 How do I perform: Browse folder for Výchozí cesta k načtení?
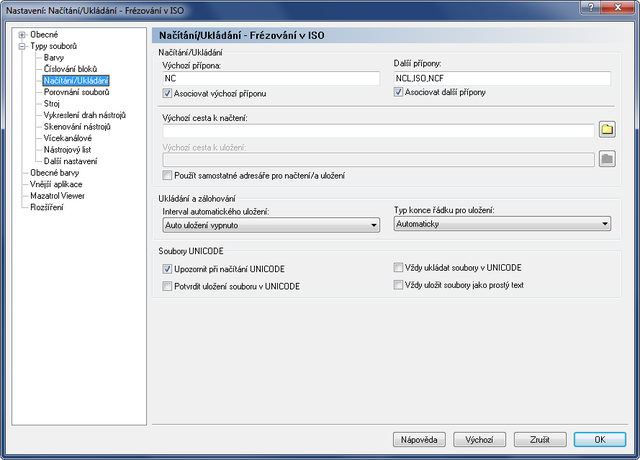(607, 129)
